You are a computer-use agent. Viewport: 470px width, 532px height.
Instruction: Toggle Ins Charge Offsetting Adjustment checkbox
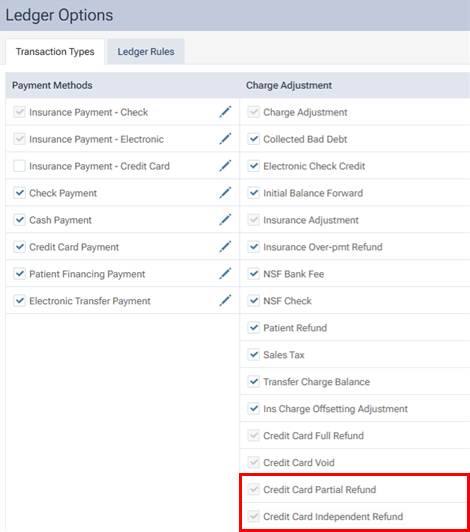(x=253, y=408)
